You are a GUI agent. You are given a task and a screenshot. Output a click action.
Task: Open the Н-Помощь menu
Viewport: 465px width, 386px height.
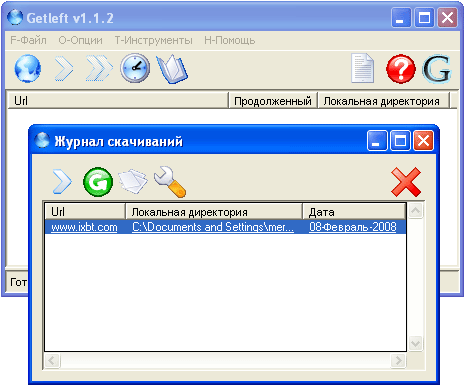230,40
